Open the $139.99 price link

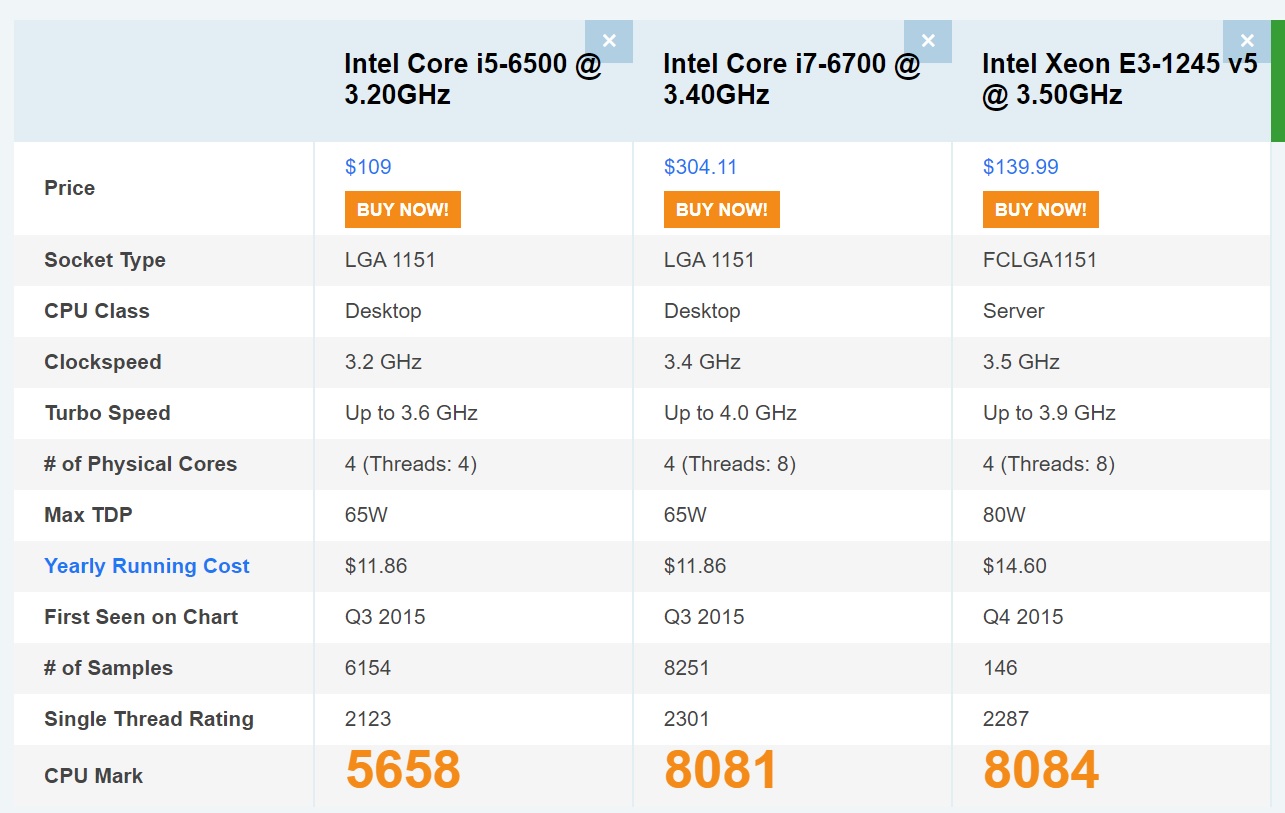tap(1019, 166)
